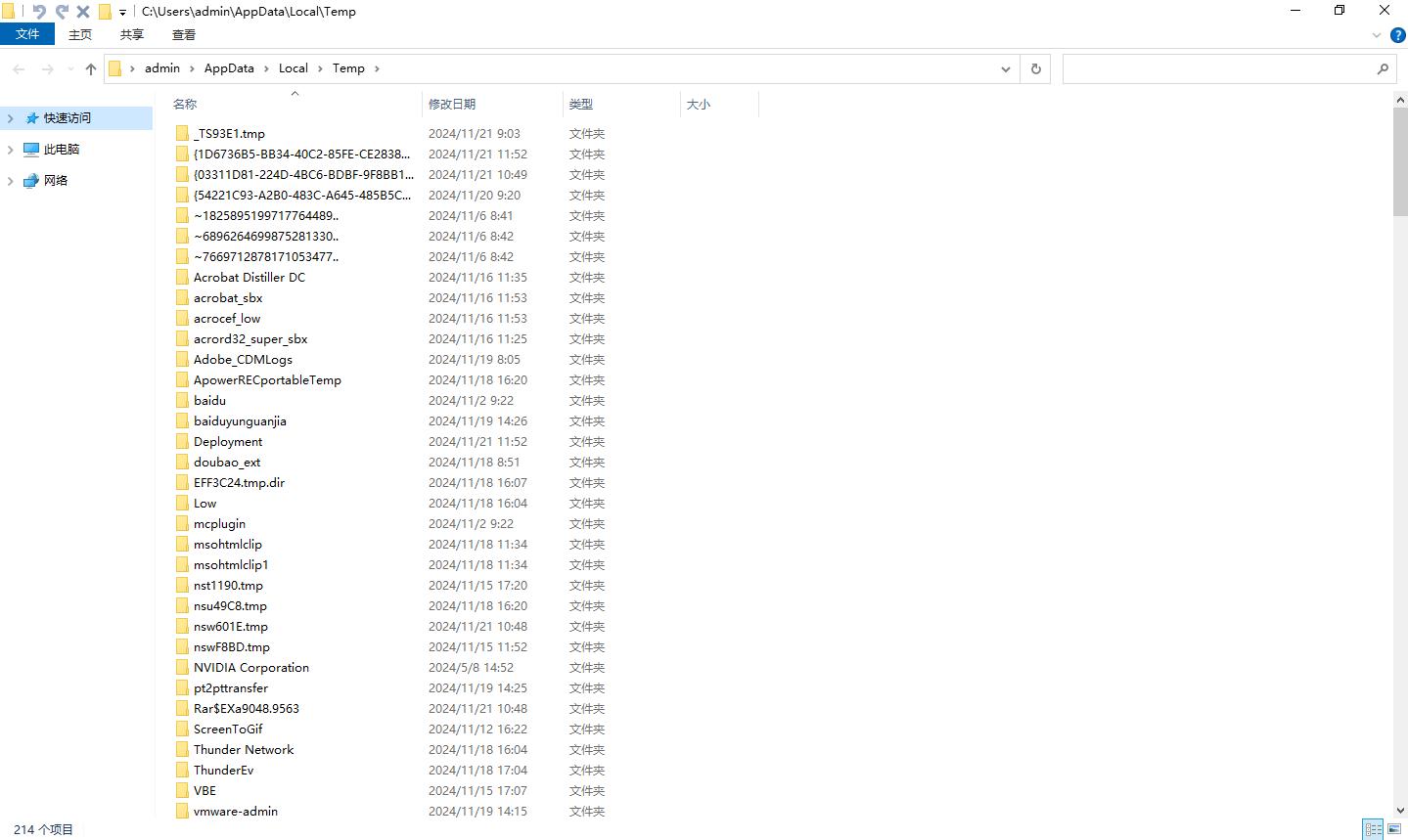The width and height of the screenshot is (1408, 840).
Task: Open the 文件 menu
Action: [x=27, y=34]
